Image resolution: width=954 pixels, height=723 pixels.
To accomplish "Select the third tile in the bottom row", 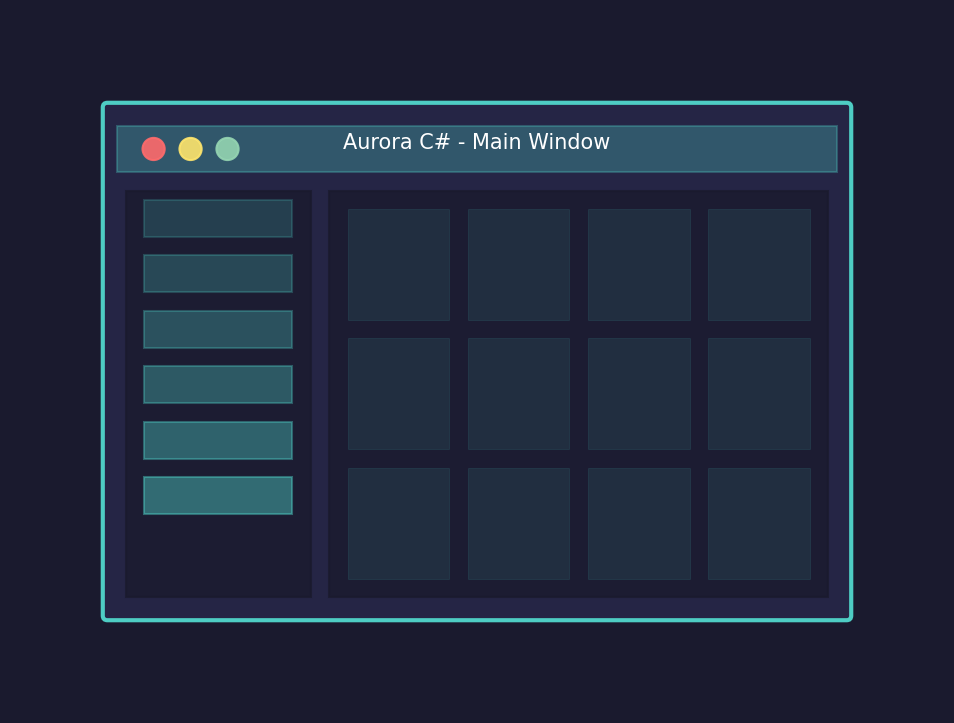I will pyautogui.click(x=638, y=523).
